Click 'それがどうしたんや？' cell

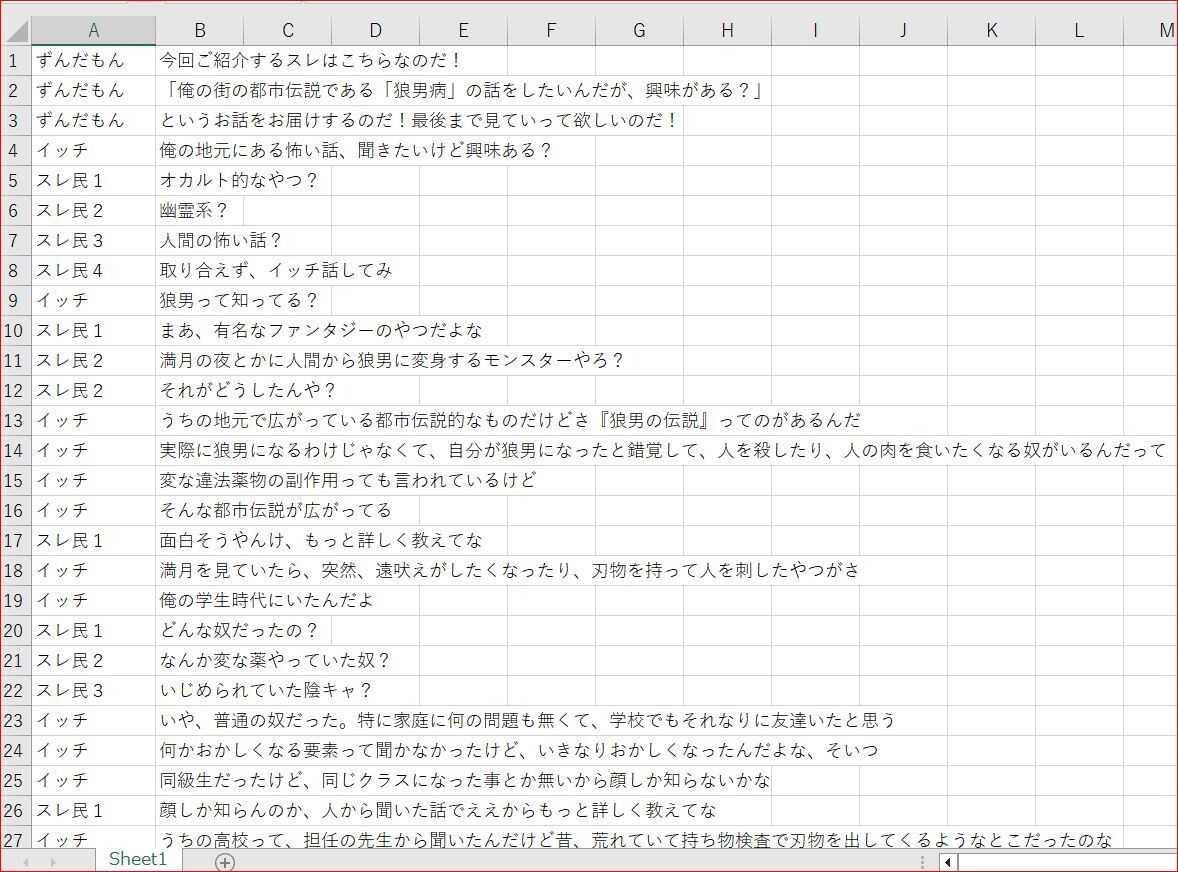pyautogui.click(x=247, y=391)
